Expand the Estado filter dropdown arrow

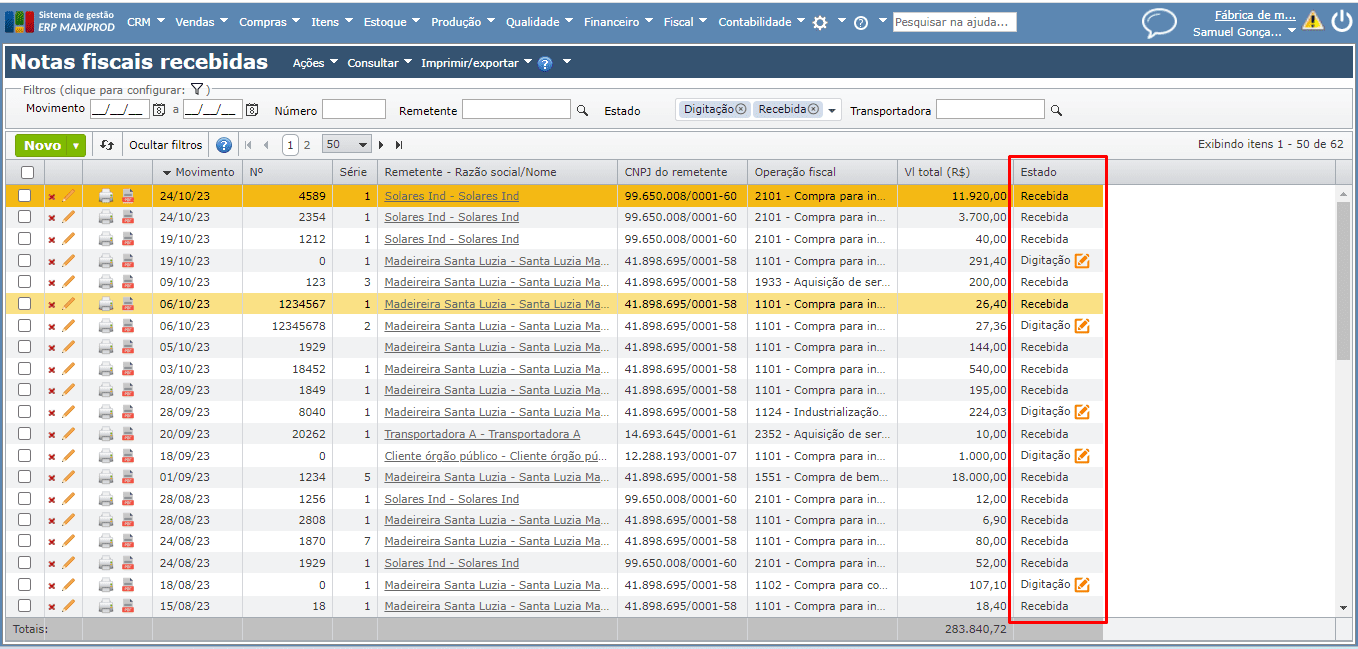pyautogui.click(x=833, y=110)
